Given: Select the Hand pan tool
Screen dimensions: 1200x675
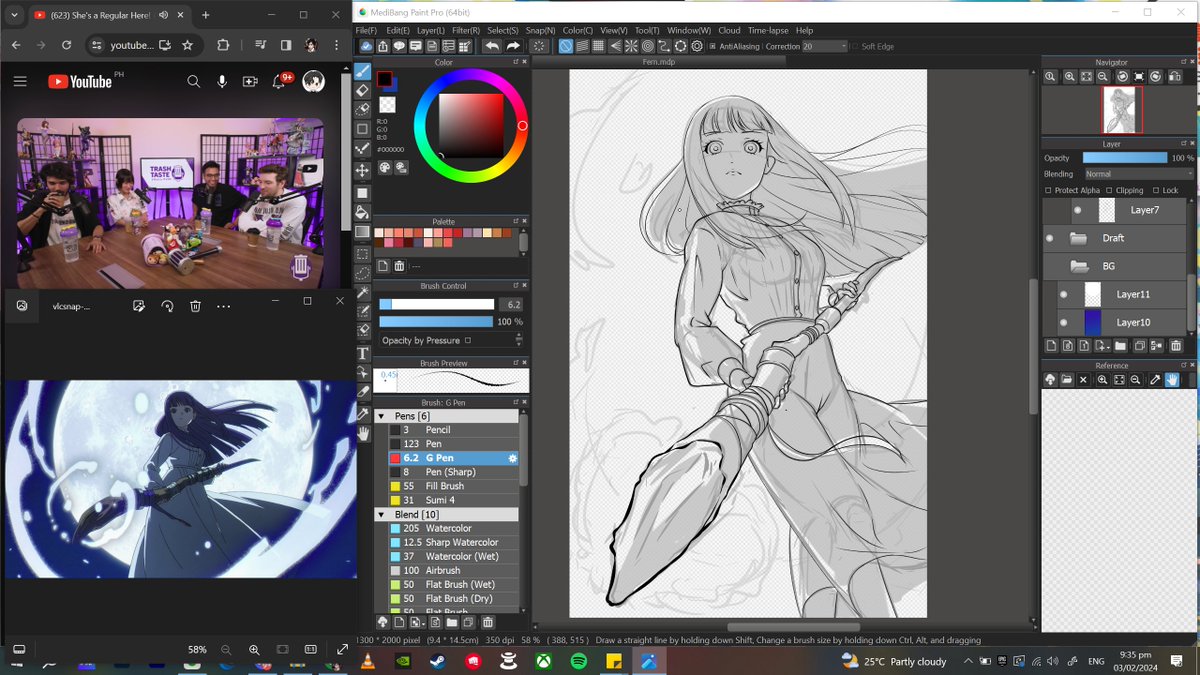Looking at the screenshot, I should point(363,433).
